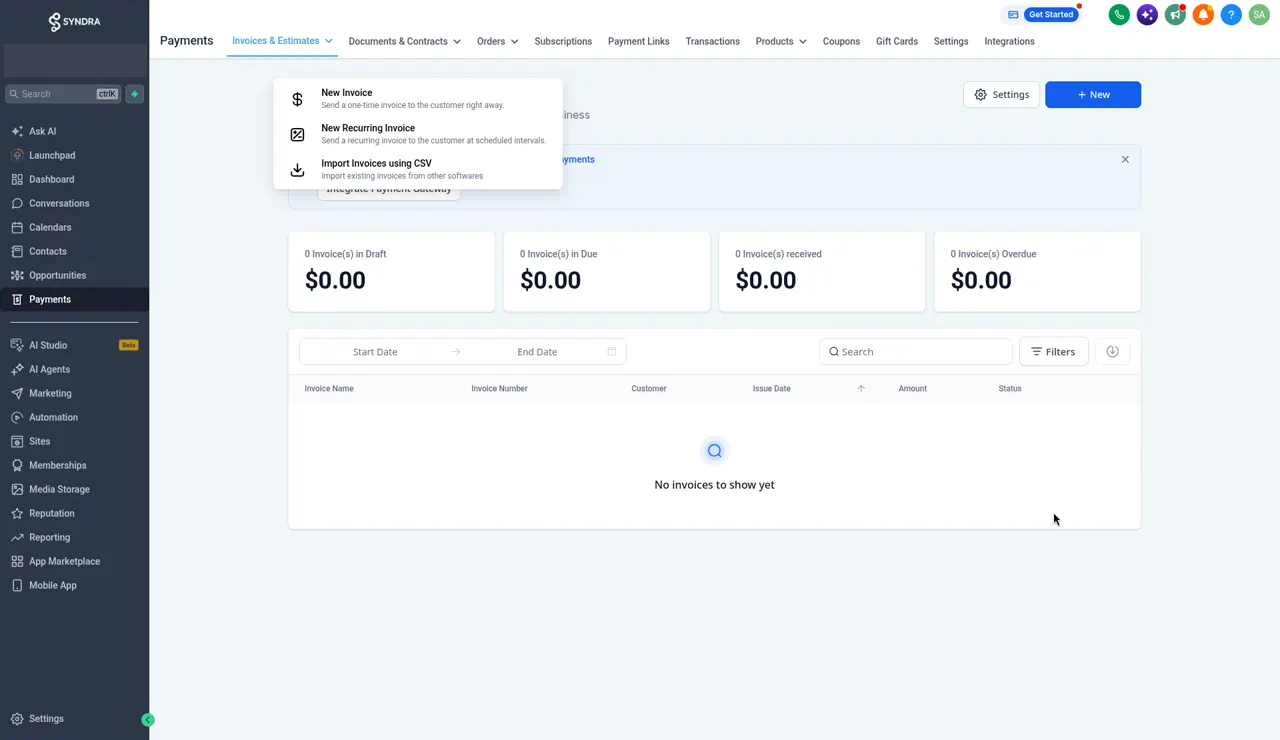Screen dimensions: 1280x740
Task: Open the Gift Cards tab
Action: tap(897, 41)
